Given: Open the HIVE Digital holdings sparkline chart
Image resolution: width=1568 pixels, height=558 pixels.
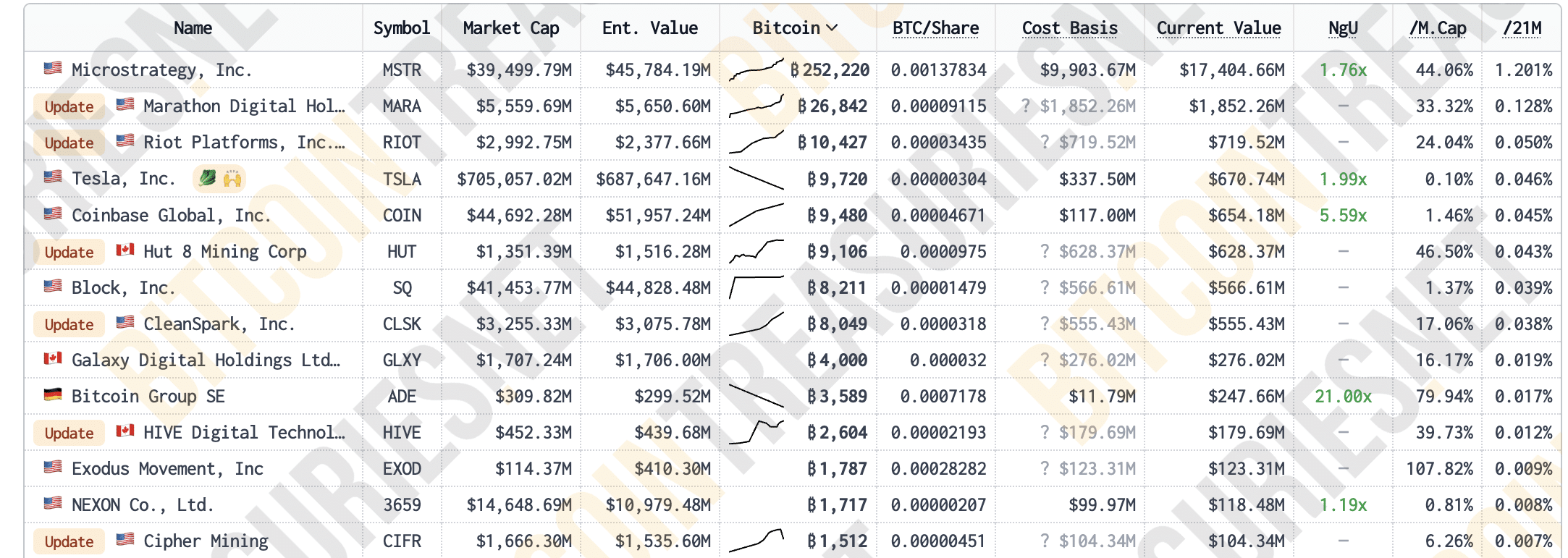Looking at the screenshot, I should (x=756, y=432).
